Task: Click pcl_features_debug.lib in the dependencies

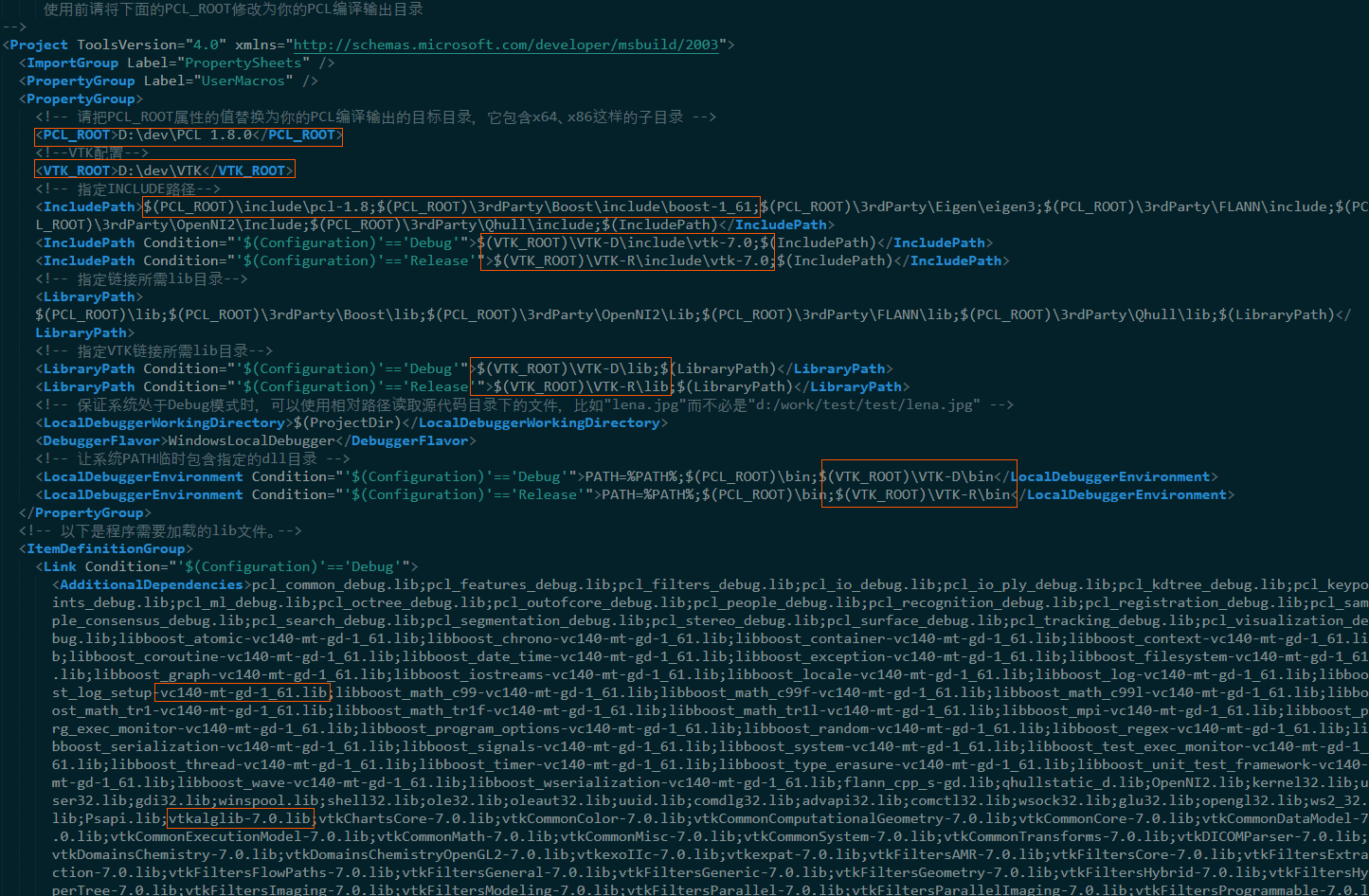Action: tap(517, 584)
